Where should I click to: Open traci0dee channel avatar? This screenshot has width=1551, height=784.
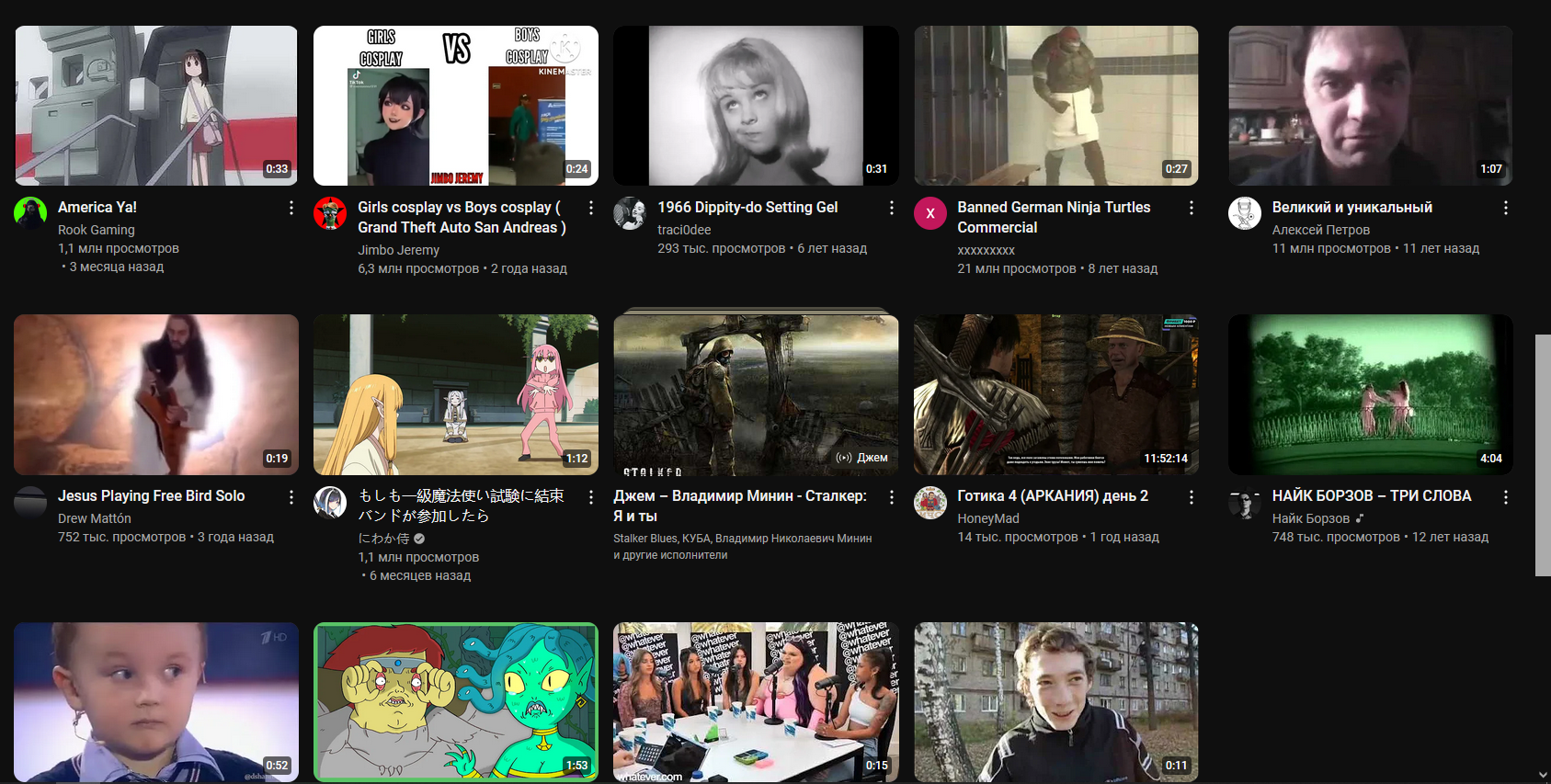630,213
